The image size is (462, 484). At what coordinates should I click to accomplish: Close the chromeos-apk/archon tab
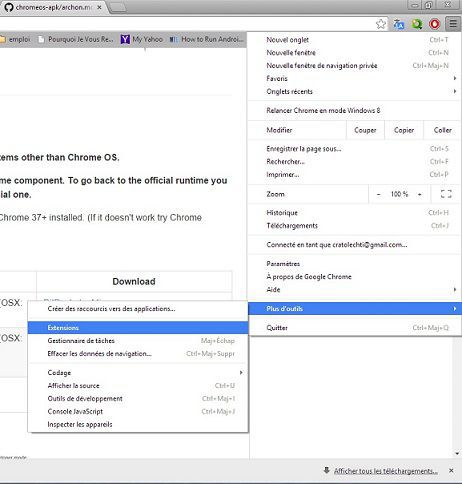pyautogui.click(x=99, y=7)
